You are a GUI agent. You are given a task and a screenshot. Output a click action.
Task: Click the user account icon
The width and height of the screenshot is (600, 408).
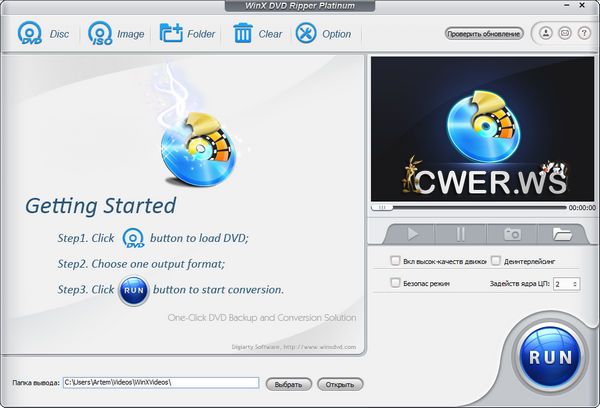tap(545, 34)
